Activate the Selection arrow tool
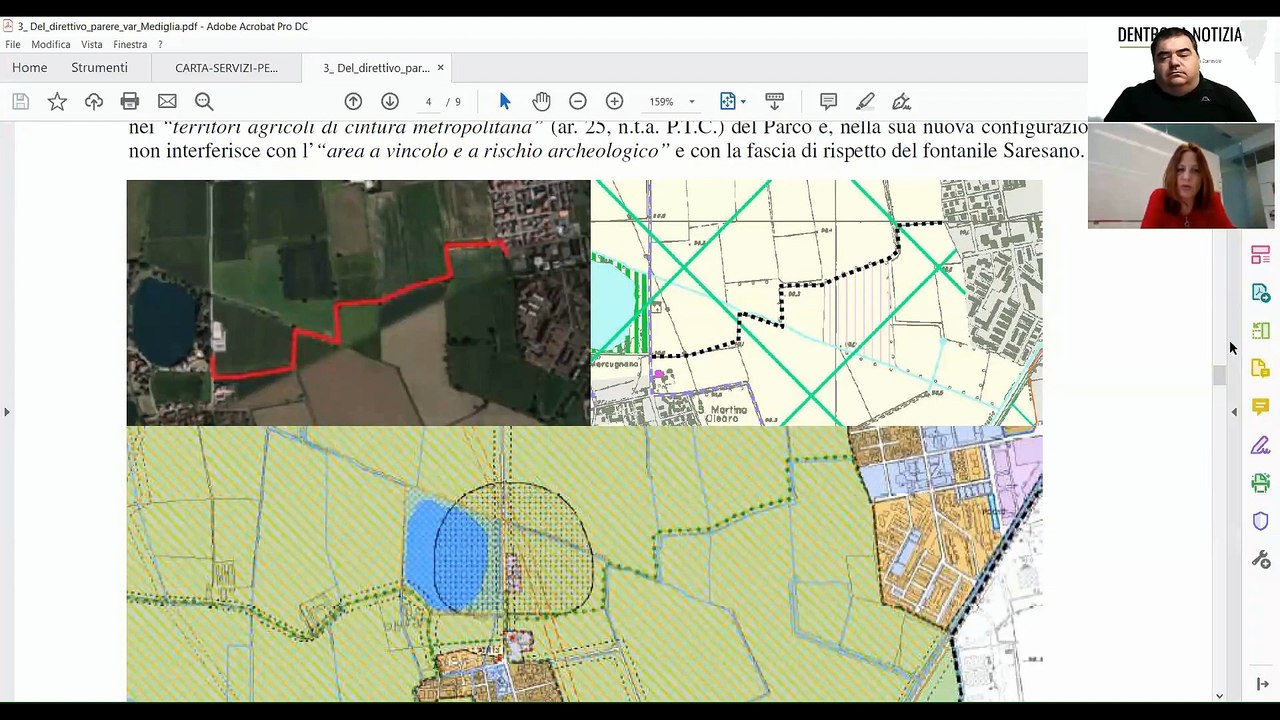 coord(504,101)
